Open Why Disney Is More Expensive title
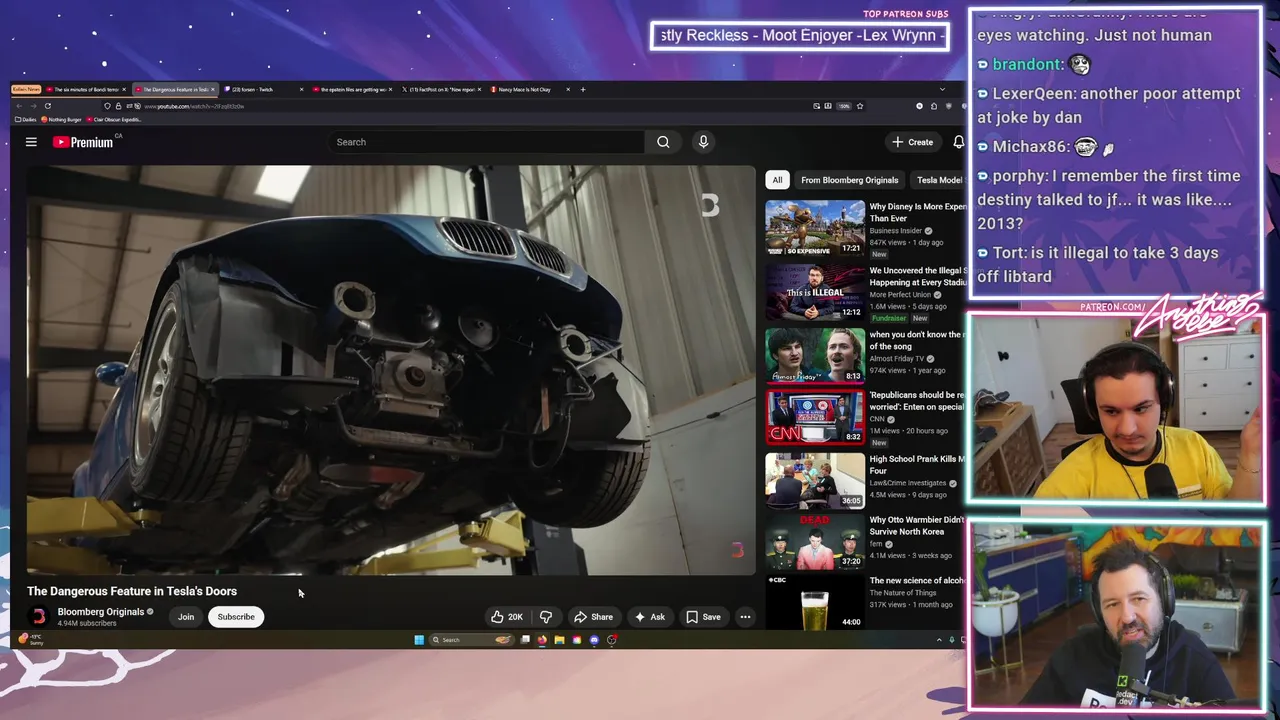 click(918, 212)
